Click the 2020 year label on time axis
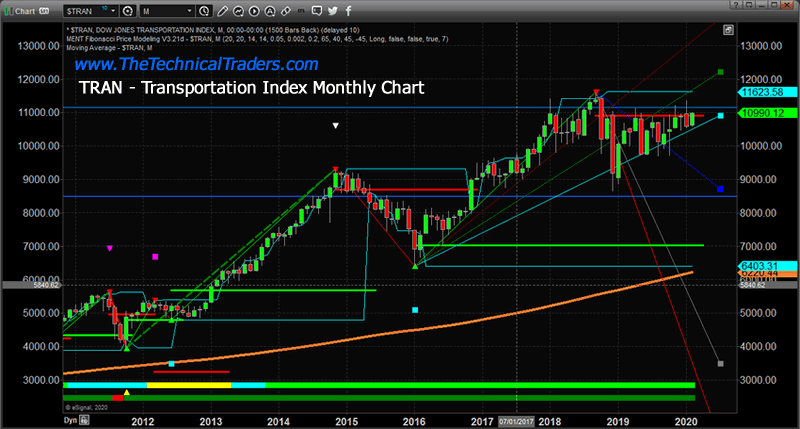Screen dimensions: 800x429 686,422
